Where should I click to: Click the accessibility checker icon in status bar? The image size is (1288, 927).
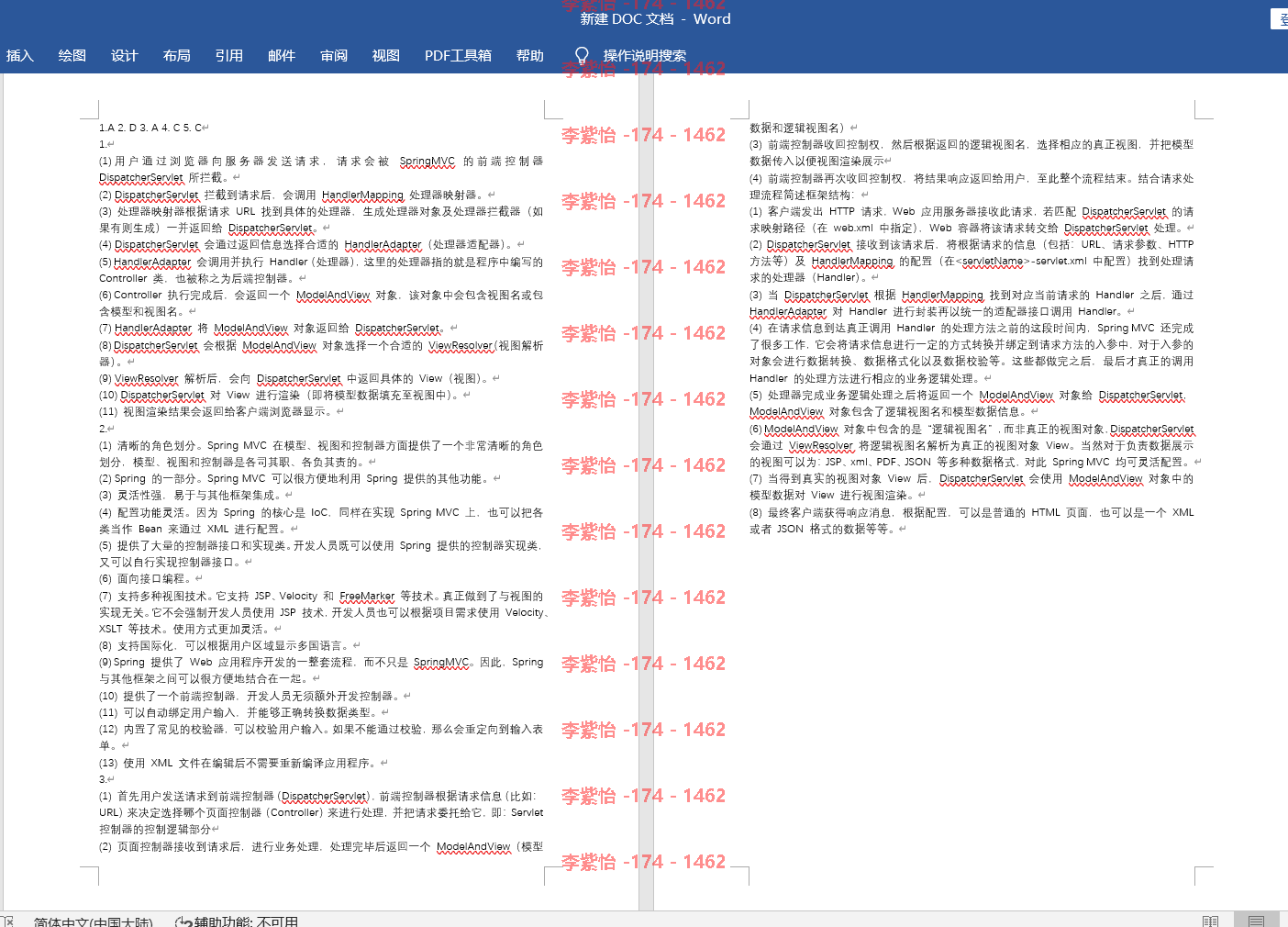coord(183,921)
